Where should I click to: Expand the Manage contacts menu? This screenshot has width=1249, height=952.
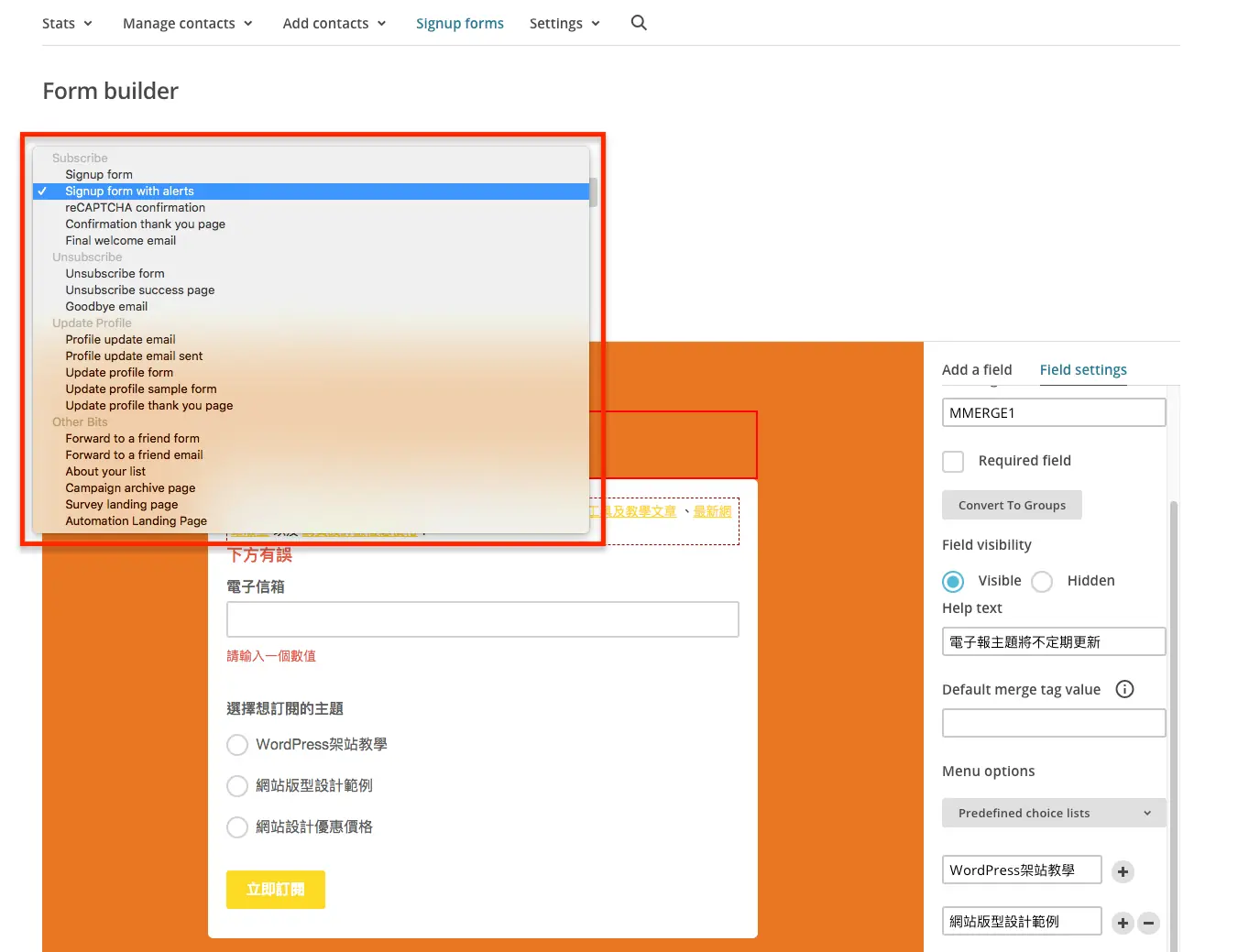[188, 23]
